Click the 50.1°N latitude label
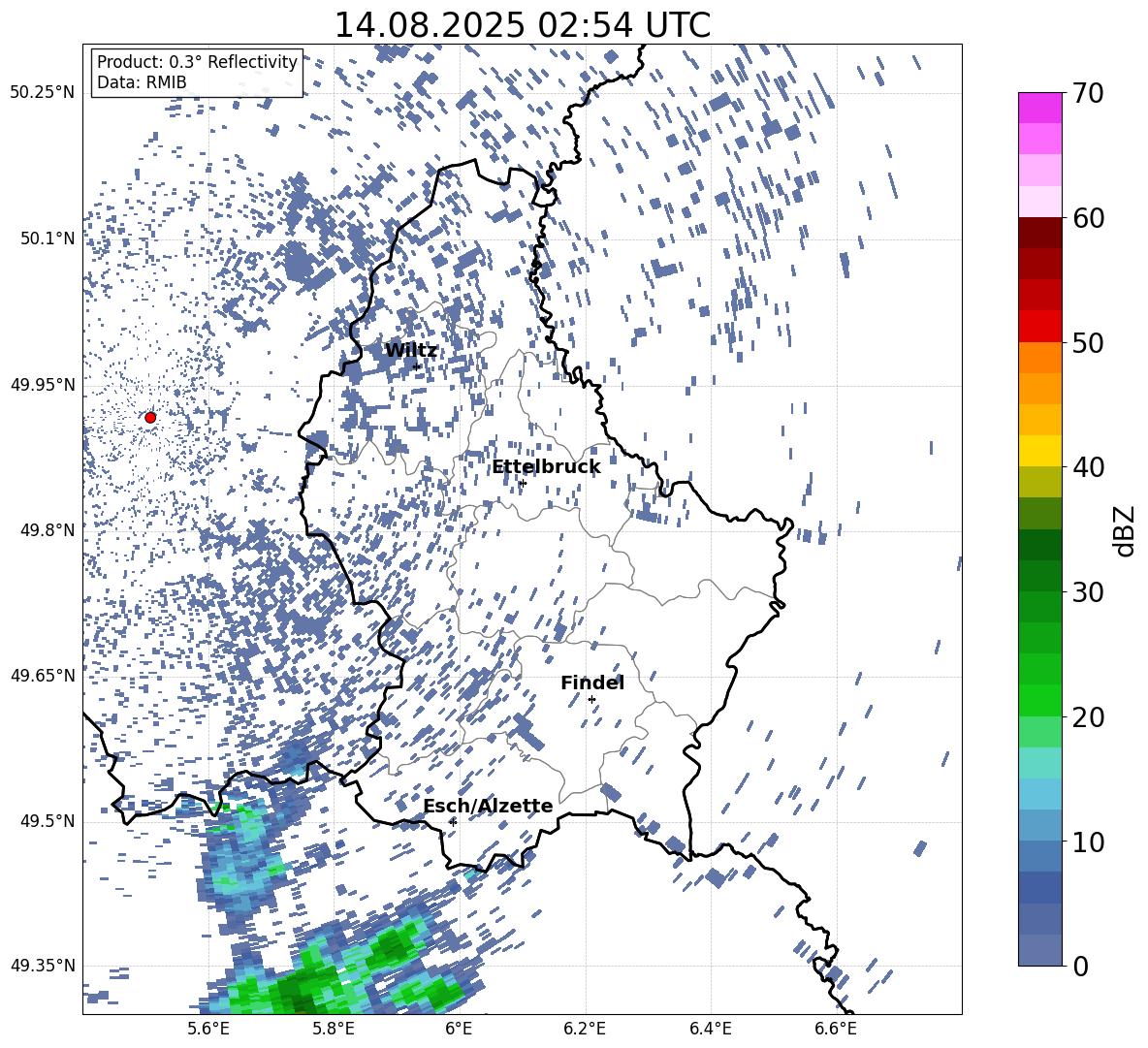This screenshot has height=1048, width=1148. [x=47, y=238]
